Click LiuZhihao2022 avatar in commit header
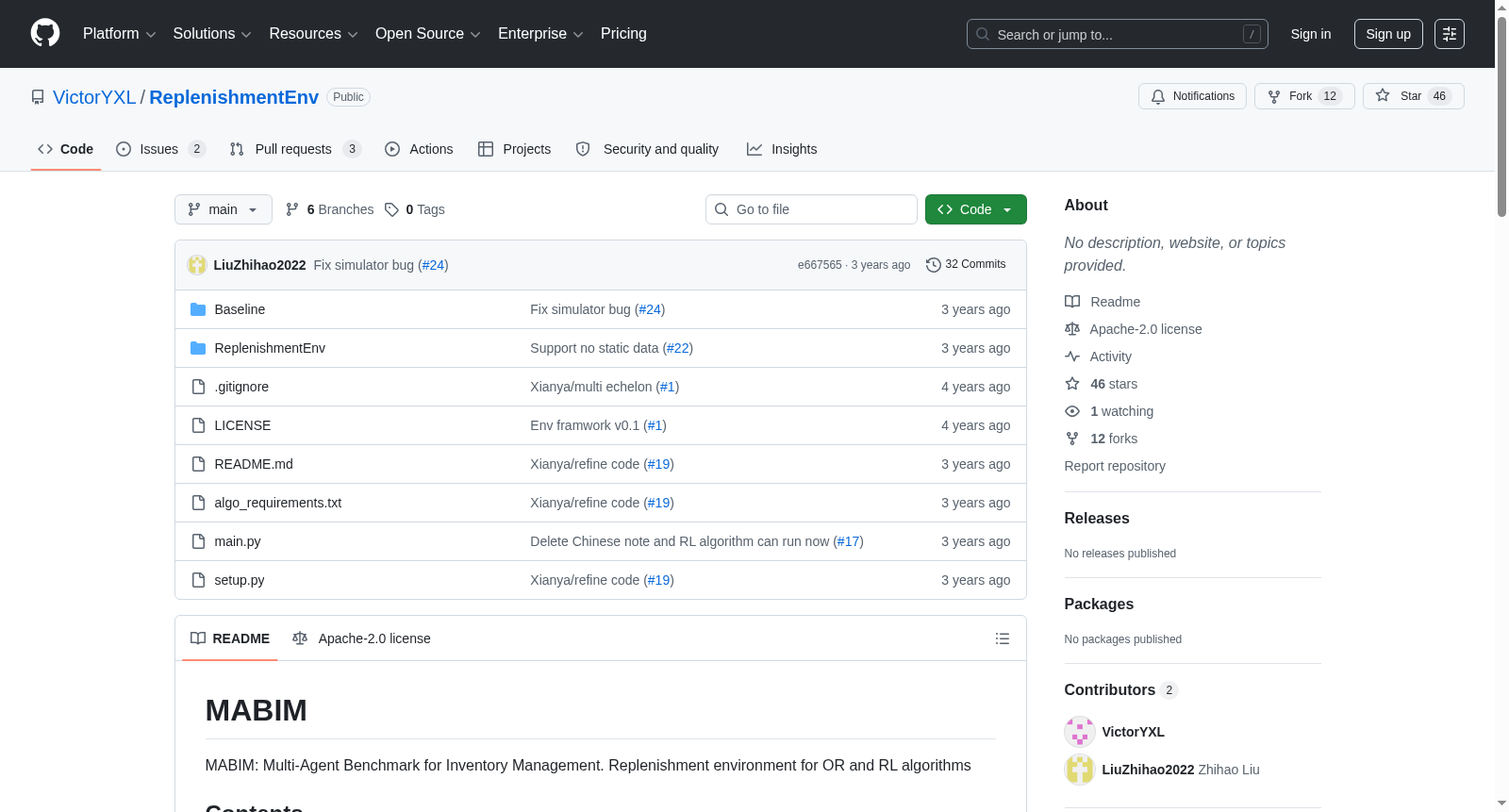The width and height of the screenshot is (1509, 812). click(x=197, y=265)
